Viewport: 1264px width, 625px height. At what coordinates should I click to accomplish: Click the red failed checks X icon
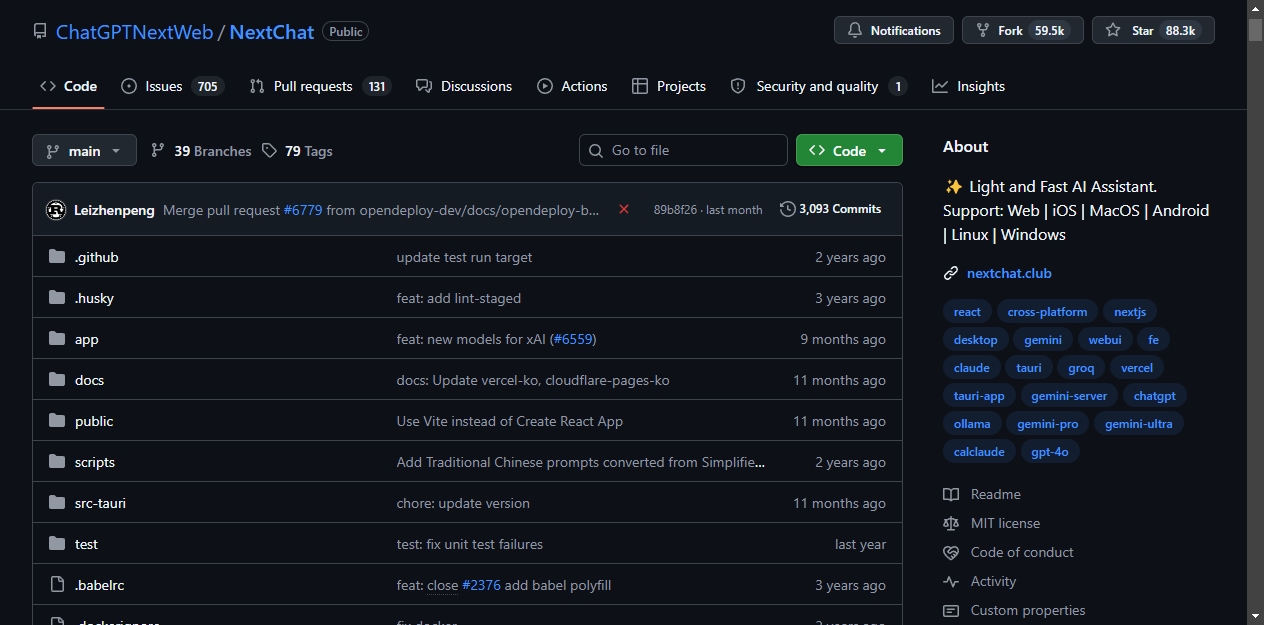pyautogui.click(x=624, y=209)
